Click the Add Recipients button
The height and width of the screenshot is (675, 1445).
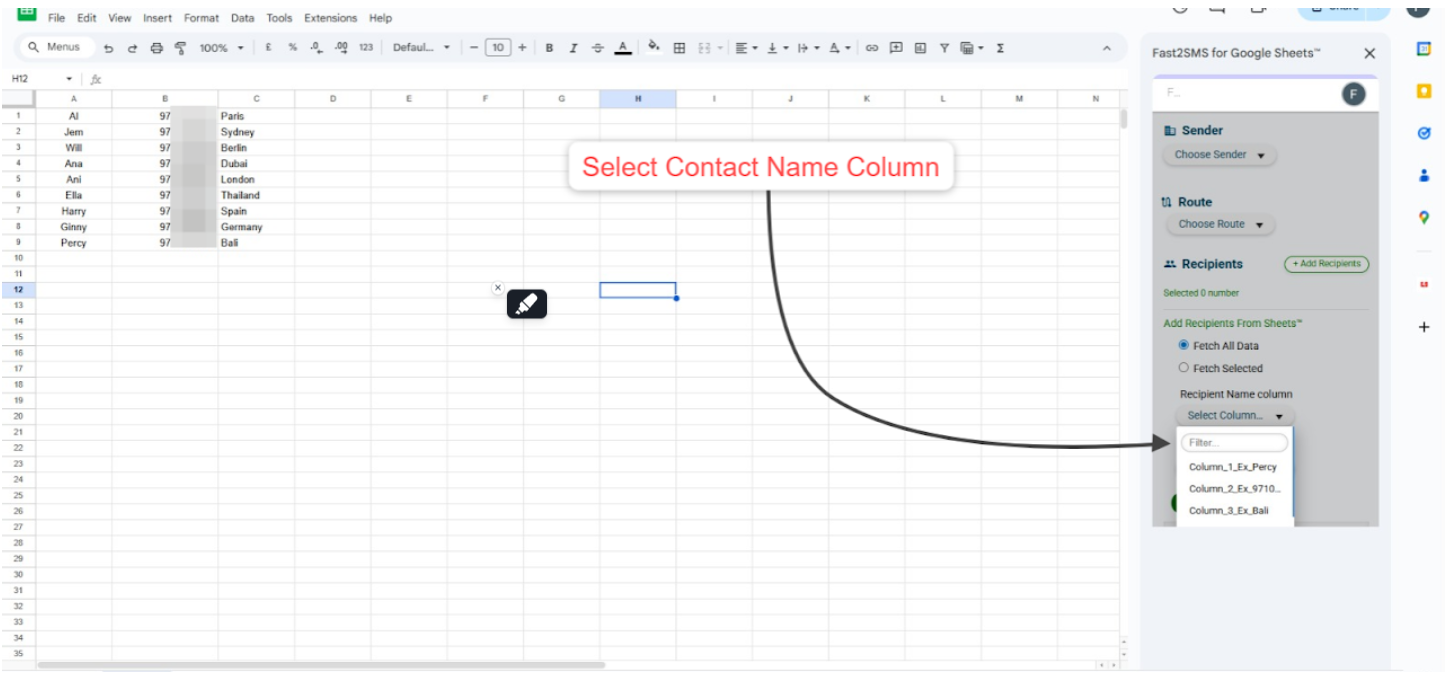click(1326, 264)
